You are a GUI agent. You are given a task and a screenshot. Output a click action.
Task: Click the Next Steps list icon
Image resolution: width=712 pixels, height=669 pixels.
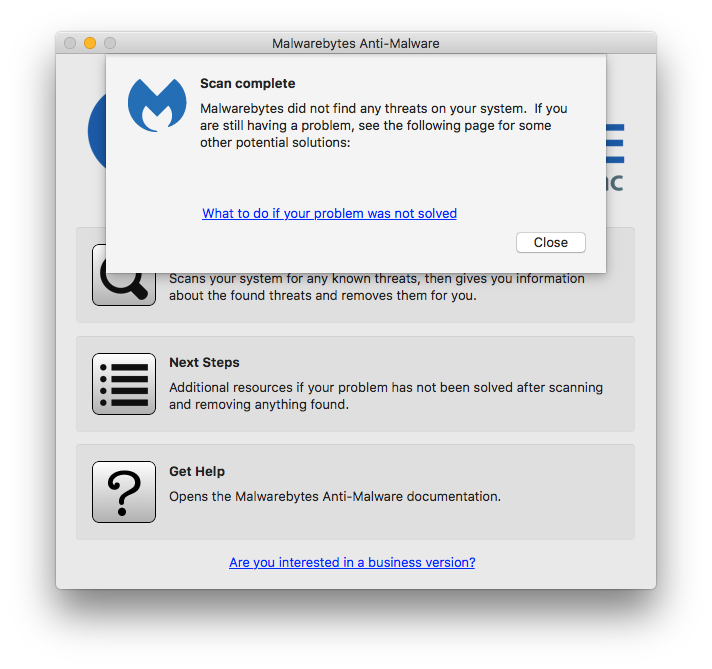124,384
